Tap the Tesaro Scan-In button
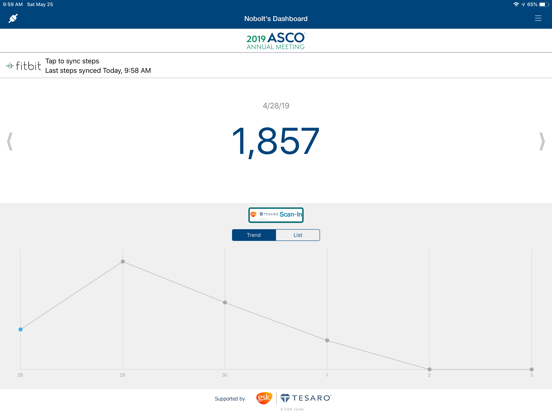 click(276, 215)
